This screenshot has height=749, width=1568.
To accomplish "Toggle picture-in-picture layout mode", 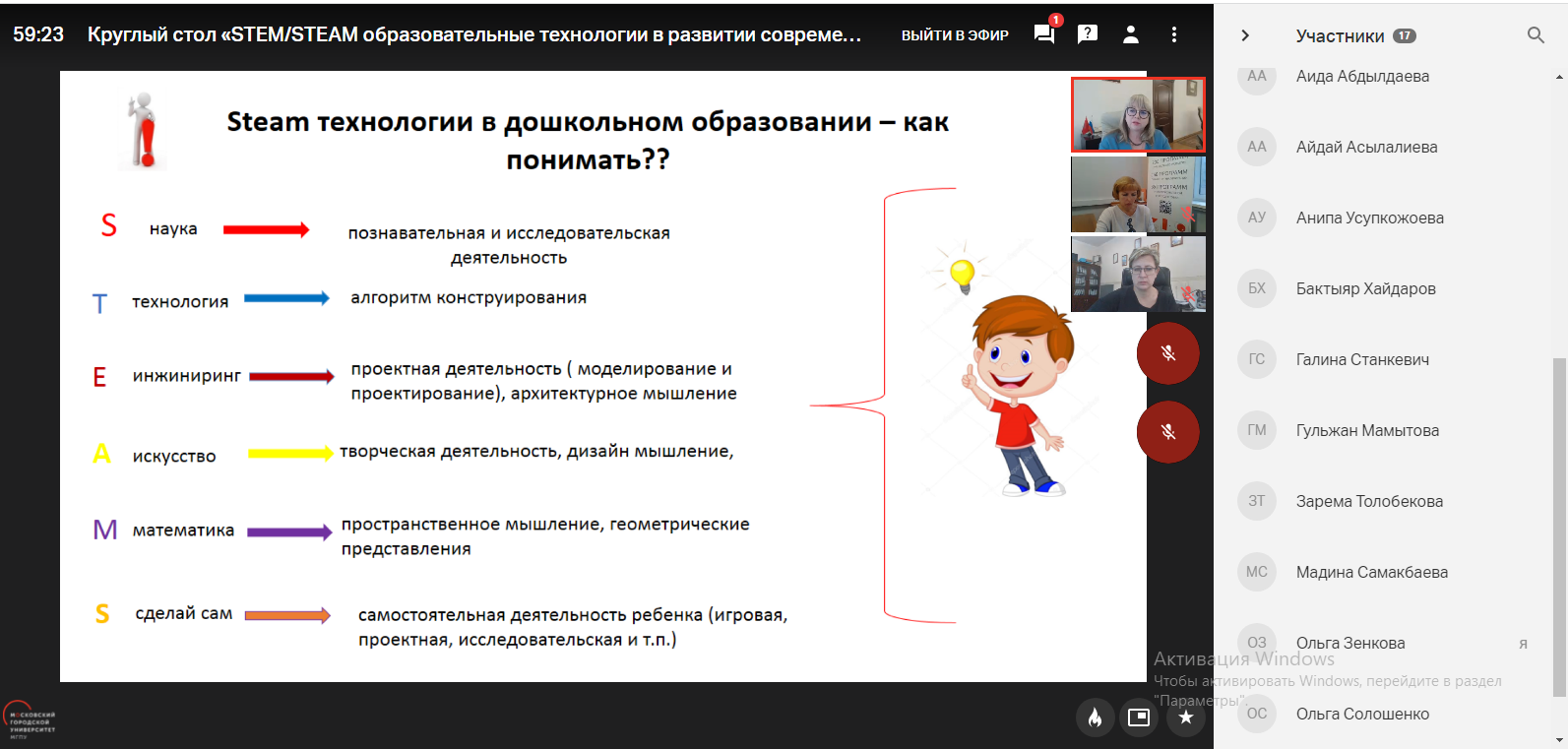I will click(1139, 718).
